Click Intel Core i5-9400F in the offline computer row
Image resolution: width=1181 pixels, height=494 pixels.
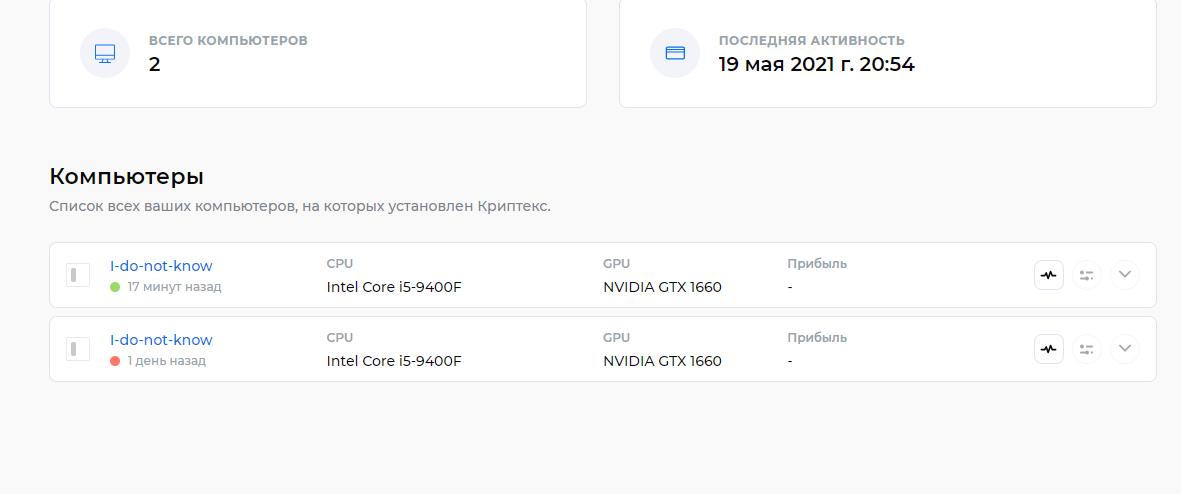click(394, 361)
